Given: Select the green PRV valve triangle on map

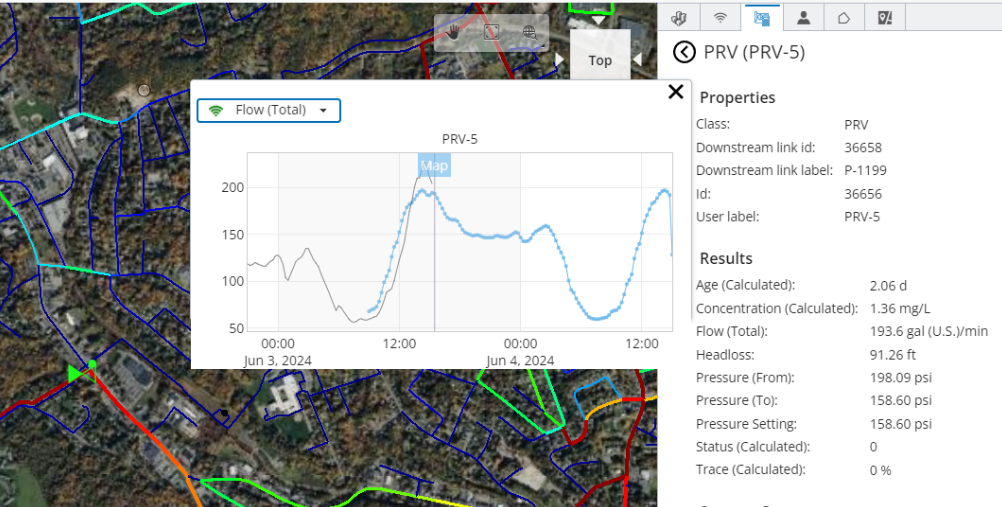Looking at the screenshot, I should tap(76, 374).
